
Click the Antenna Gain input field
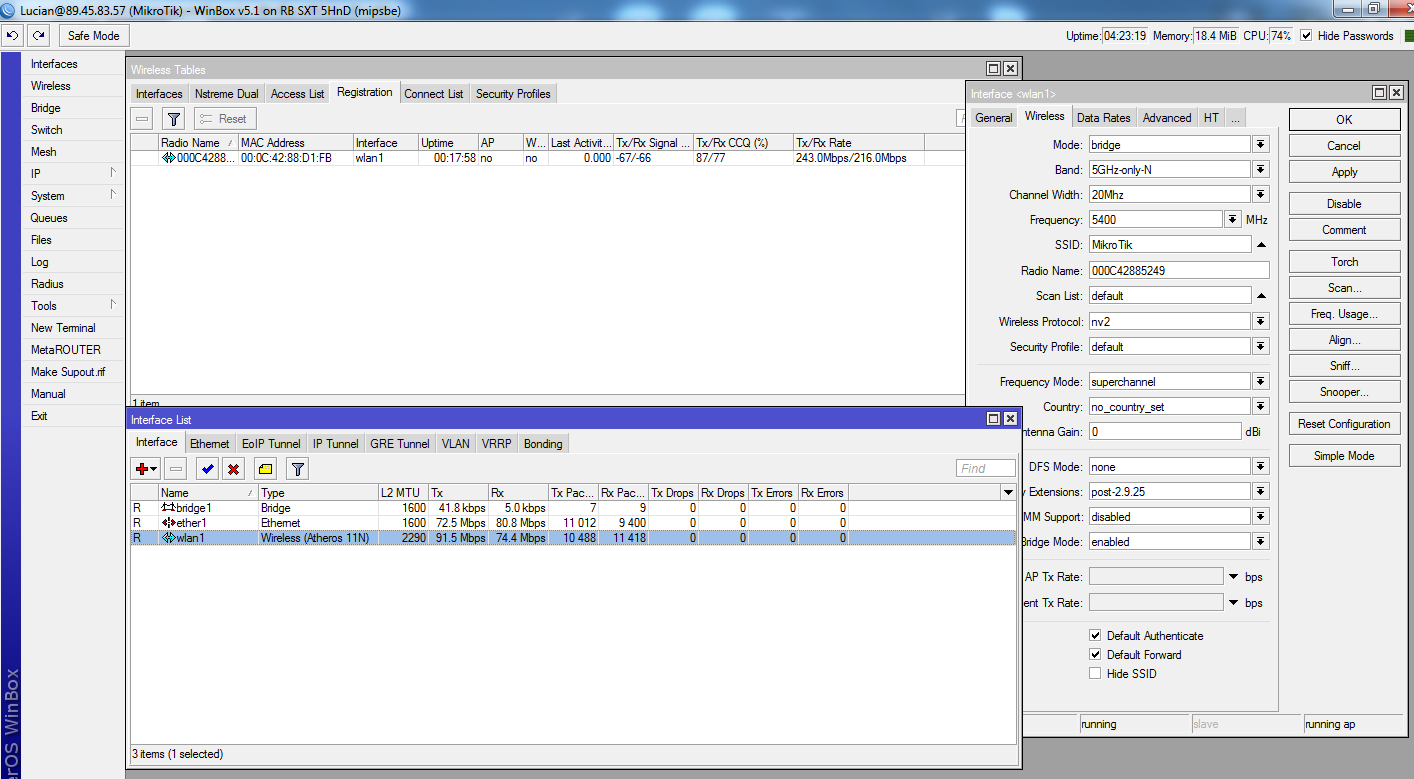point(1165,432)
